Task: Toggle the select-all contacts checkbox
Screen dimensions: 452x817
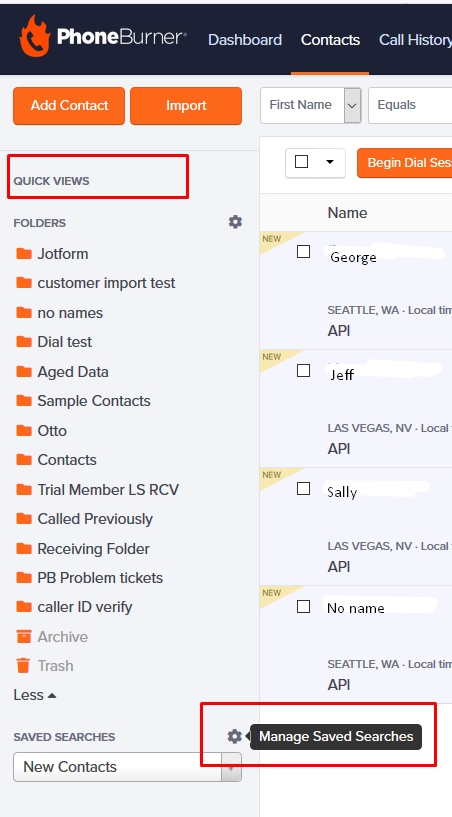Action: point(301,162)
